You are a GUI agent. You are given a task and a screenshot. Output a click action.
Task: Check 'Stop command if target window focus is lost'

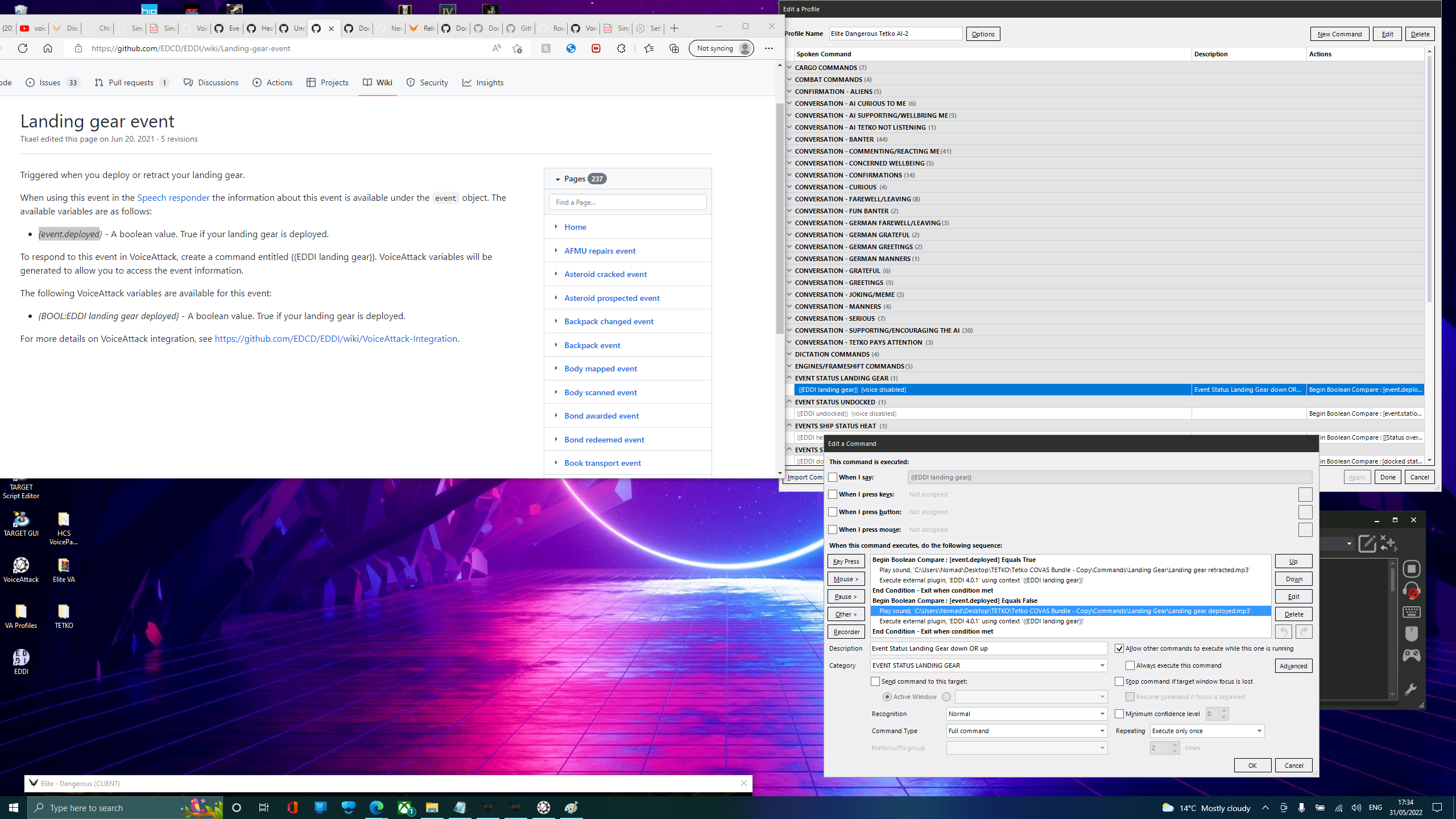coord(1119,681)
